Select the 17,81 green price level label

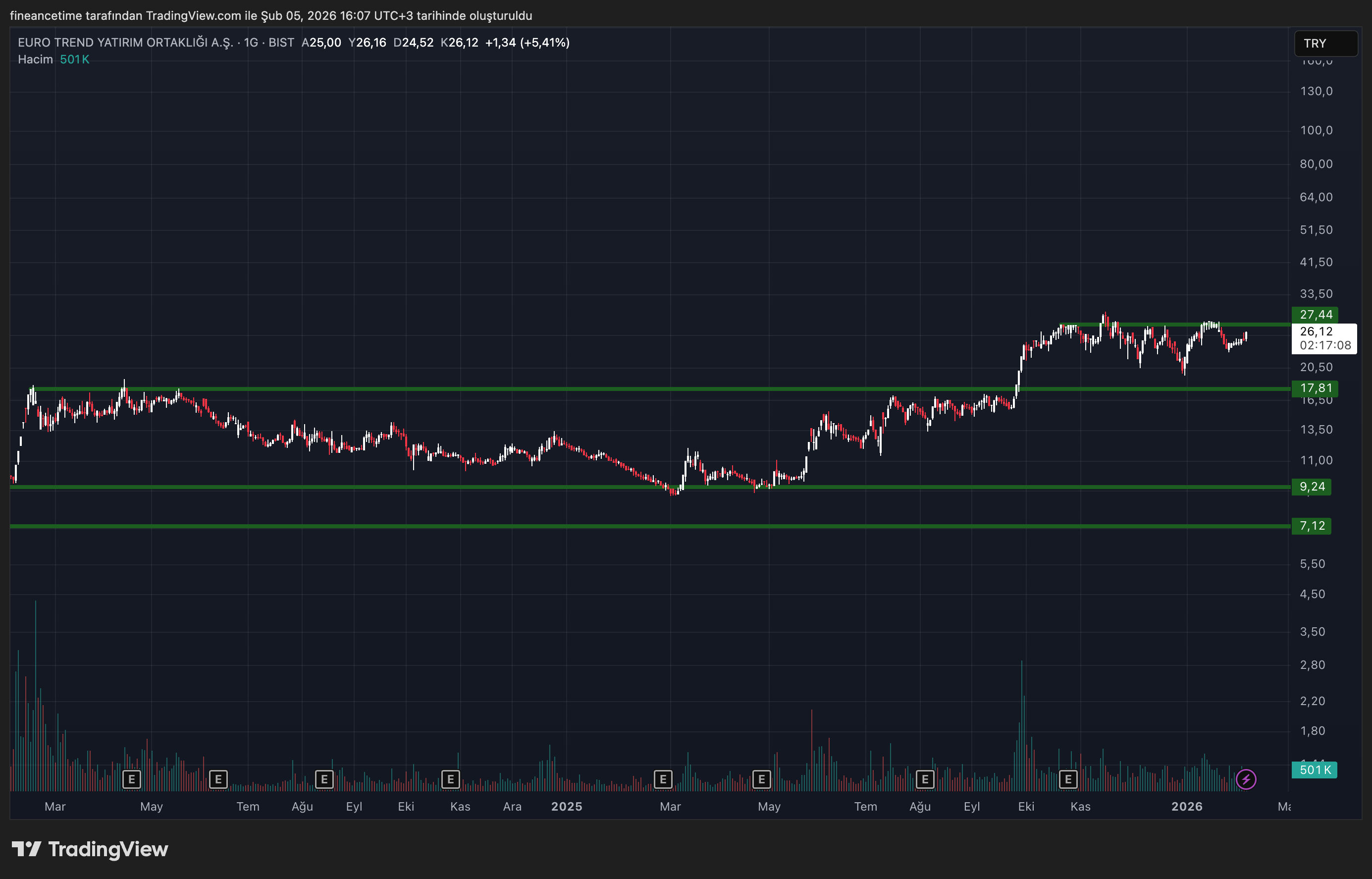[x=1315, y=388]
